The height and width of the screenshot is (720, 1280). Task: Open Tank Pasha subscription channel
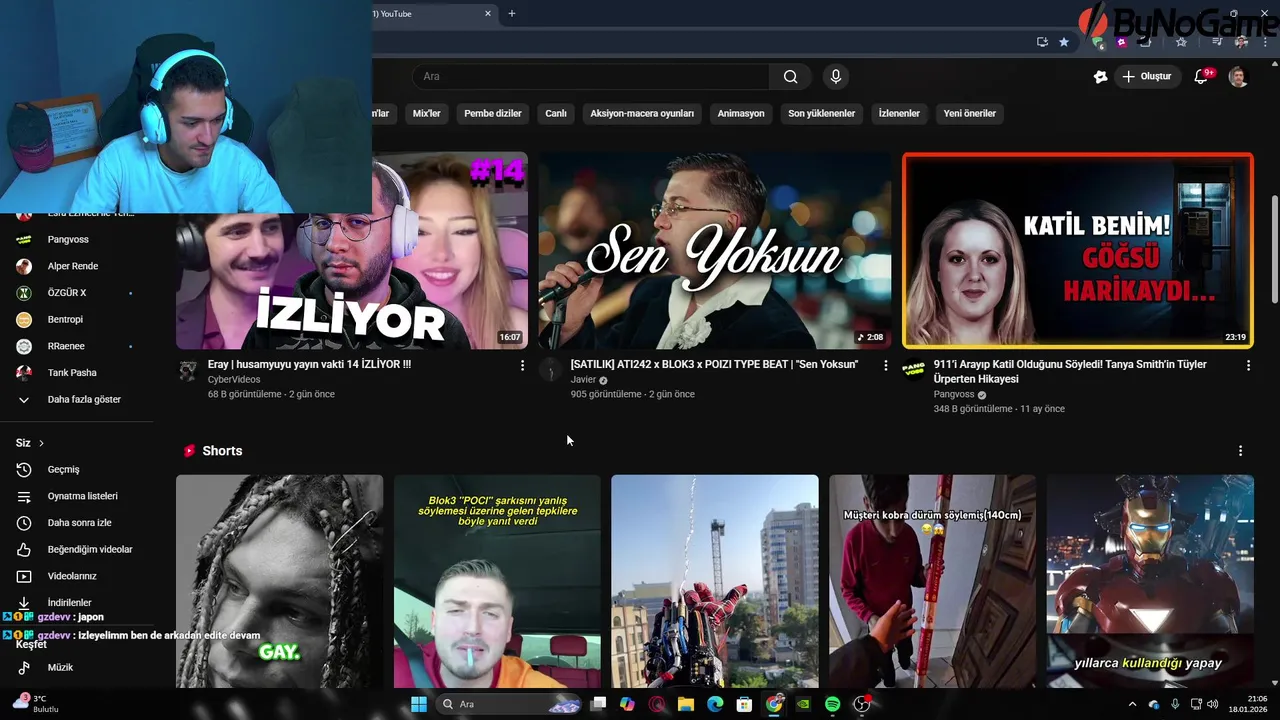click(76, 373)
